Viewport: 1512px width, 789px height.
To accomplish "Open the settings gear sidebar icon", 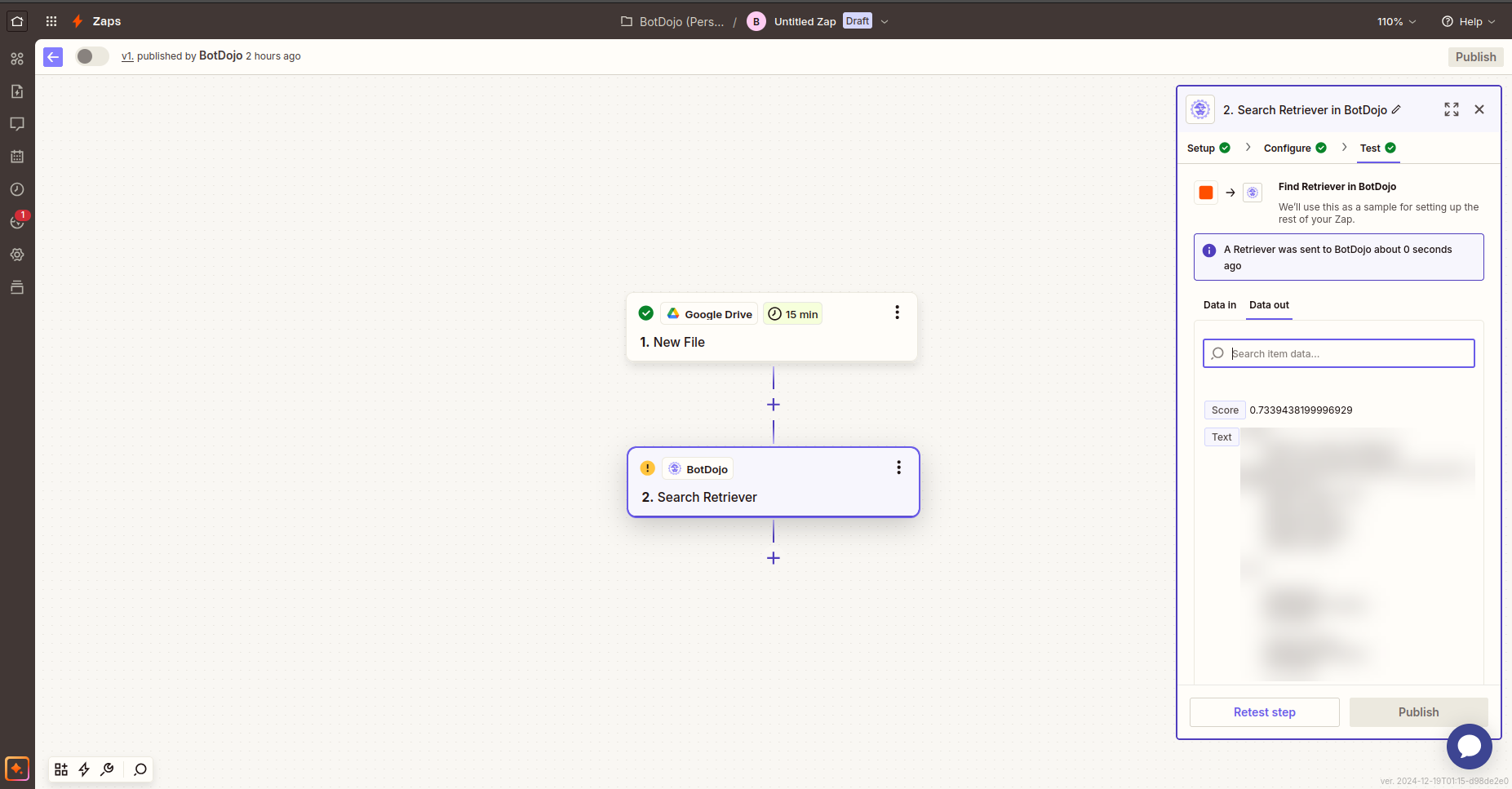I will tap(17, 255).
